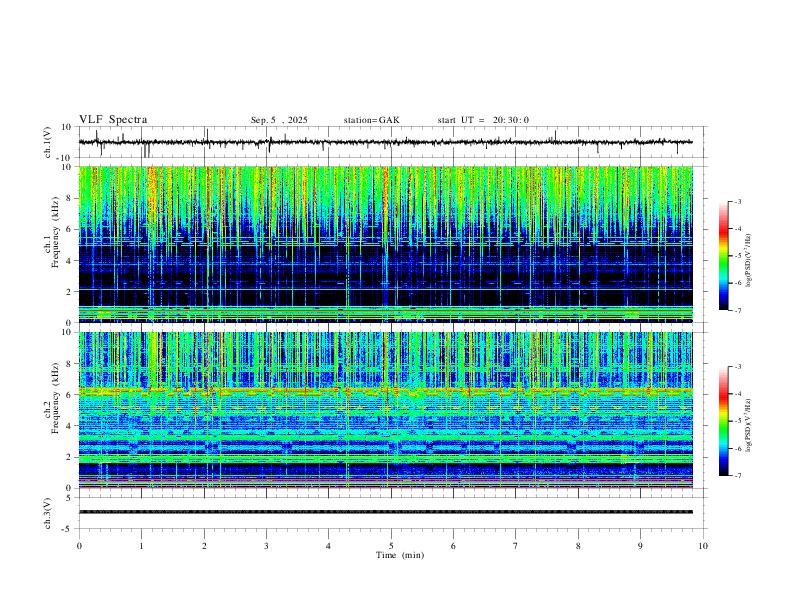Click the ch.1 "Frequency (kHz)" axis title
The width and height of the screenshot is (792, 612).
click(x=55, y=233)
